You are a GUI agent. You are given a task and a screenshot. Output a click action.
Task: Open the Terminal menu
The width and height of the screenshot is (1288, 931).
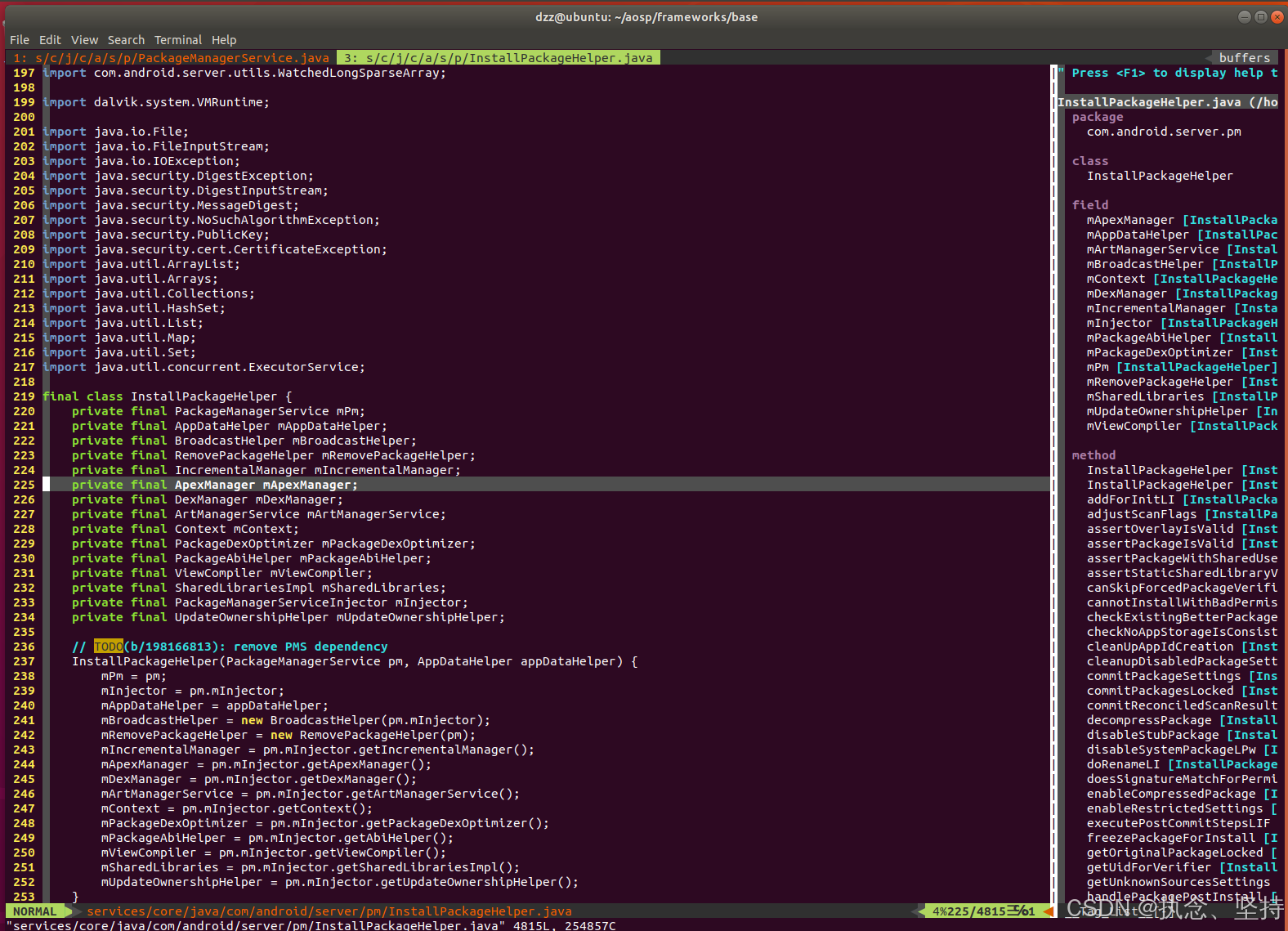pyautogui.click(x=178, y=40)
